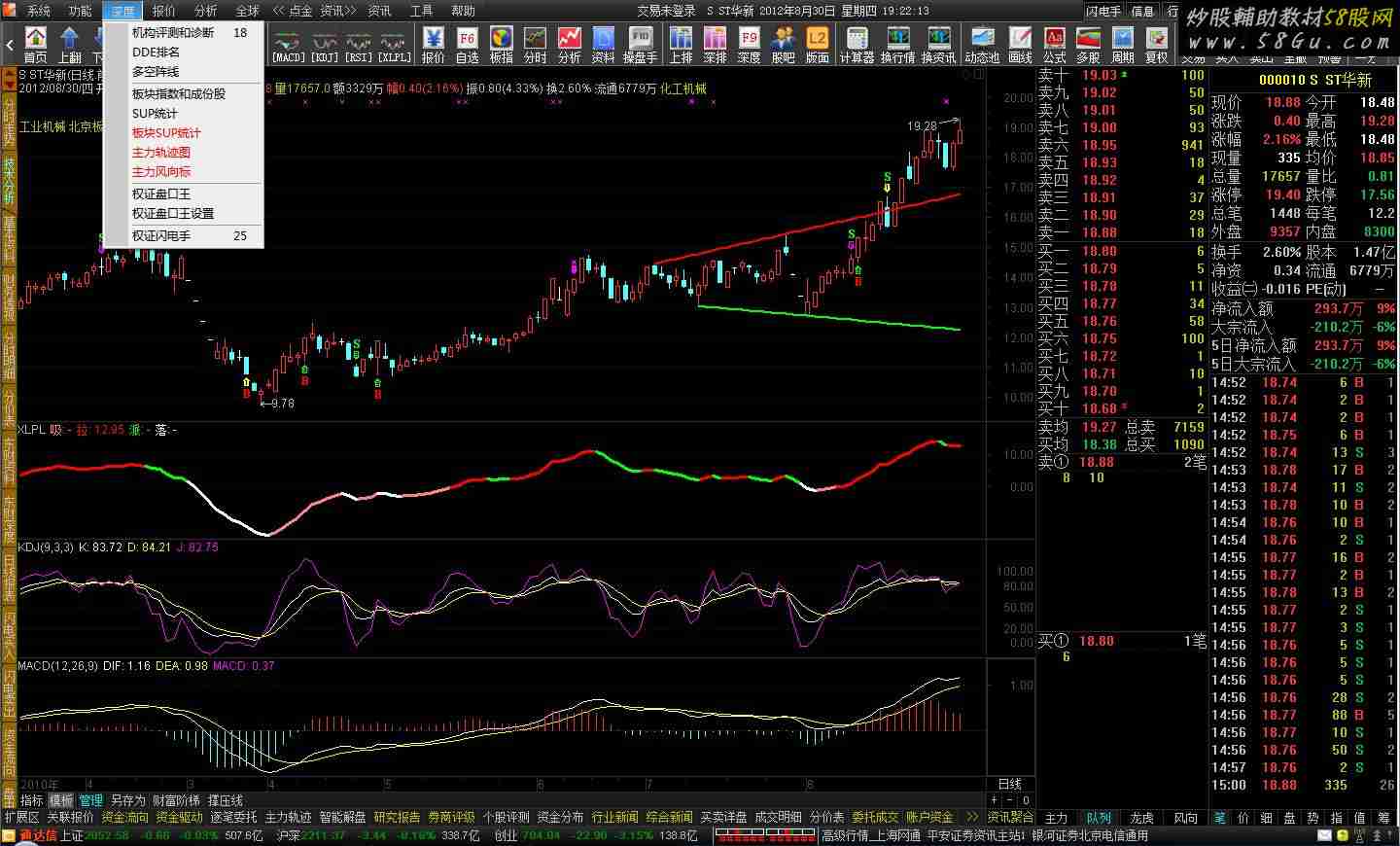The image size is (1400, 846).
Task: Open 功能 menu
Action: click(x=81, y=11)
